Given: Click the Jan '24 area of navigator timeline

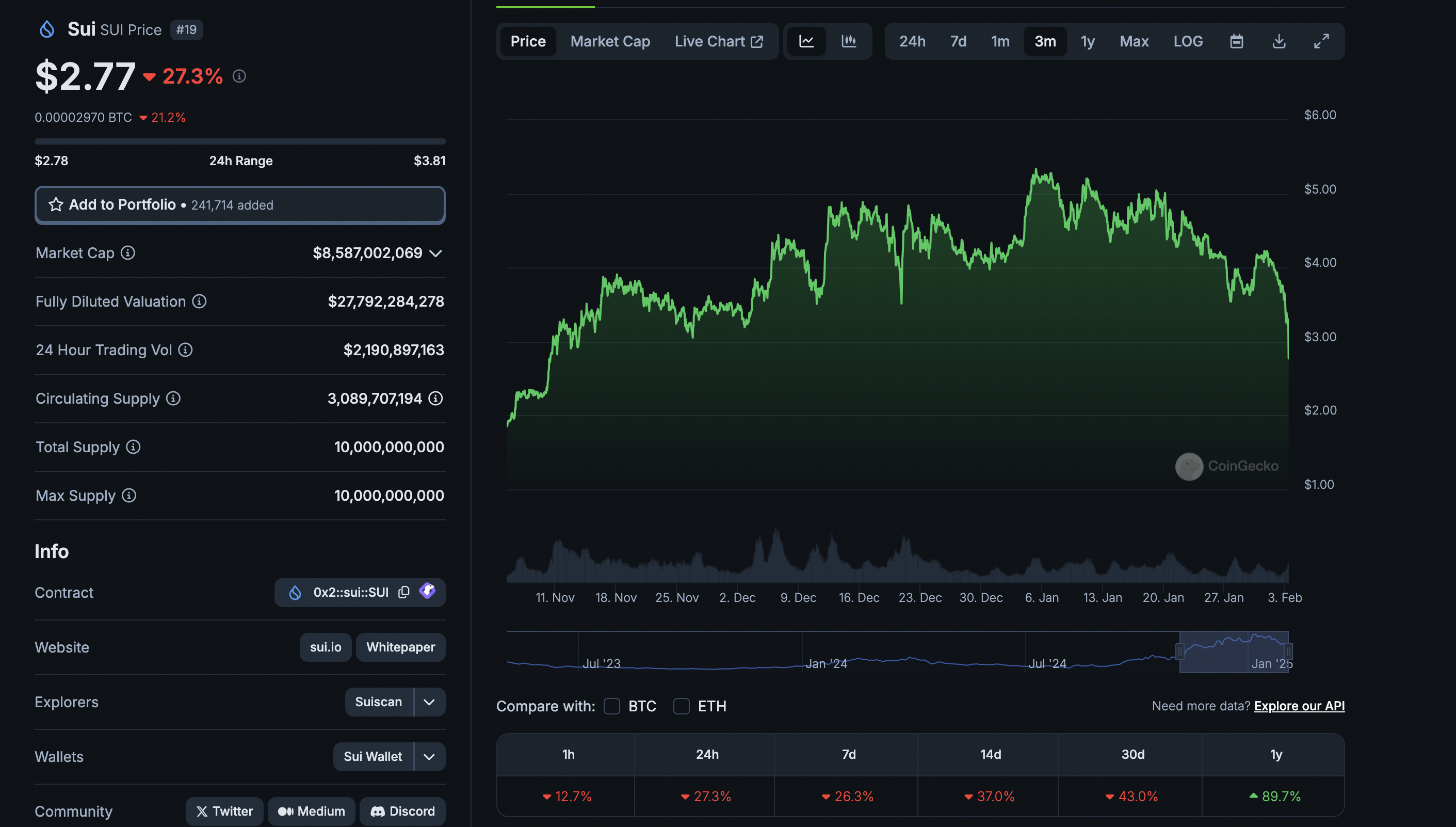Looking at the screenshot, I should point(826,663).
